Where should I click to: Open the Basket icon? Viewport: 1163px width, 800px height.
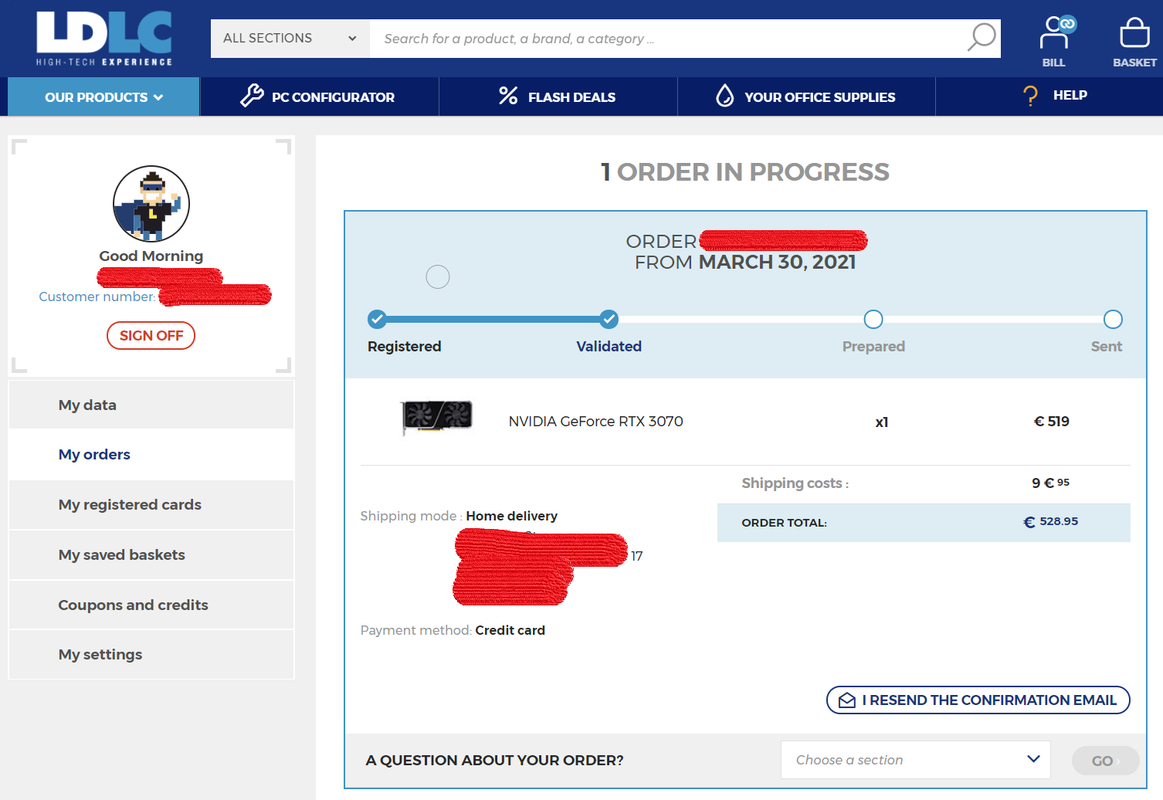point(1134,42)
